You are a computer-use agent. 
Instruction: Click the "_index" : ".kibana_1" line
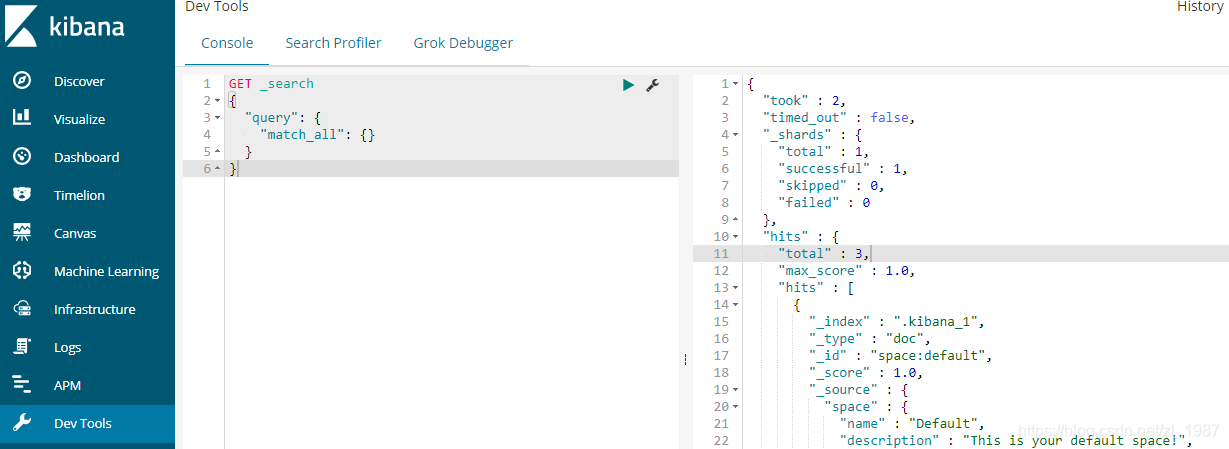click(898, 322)
